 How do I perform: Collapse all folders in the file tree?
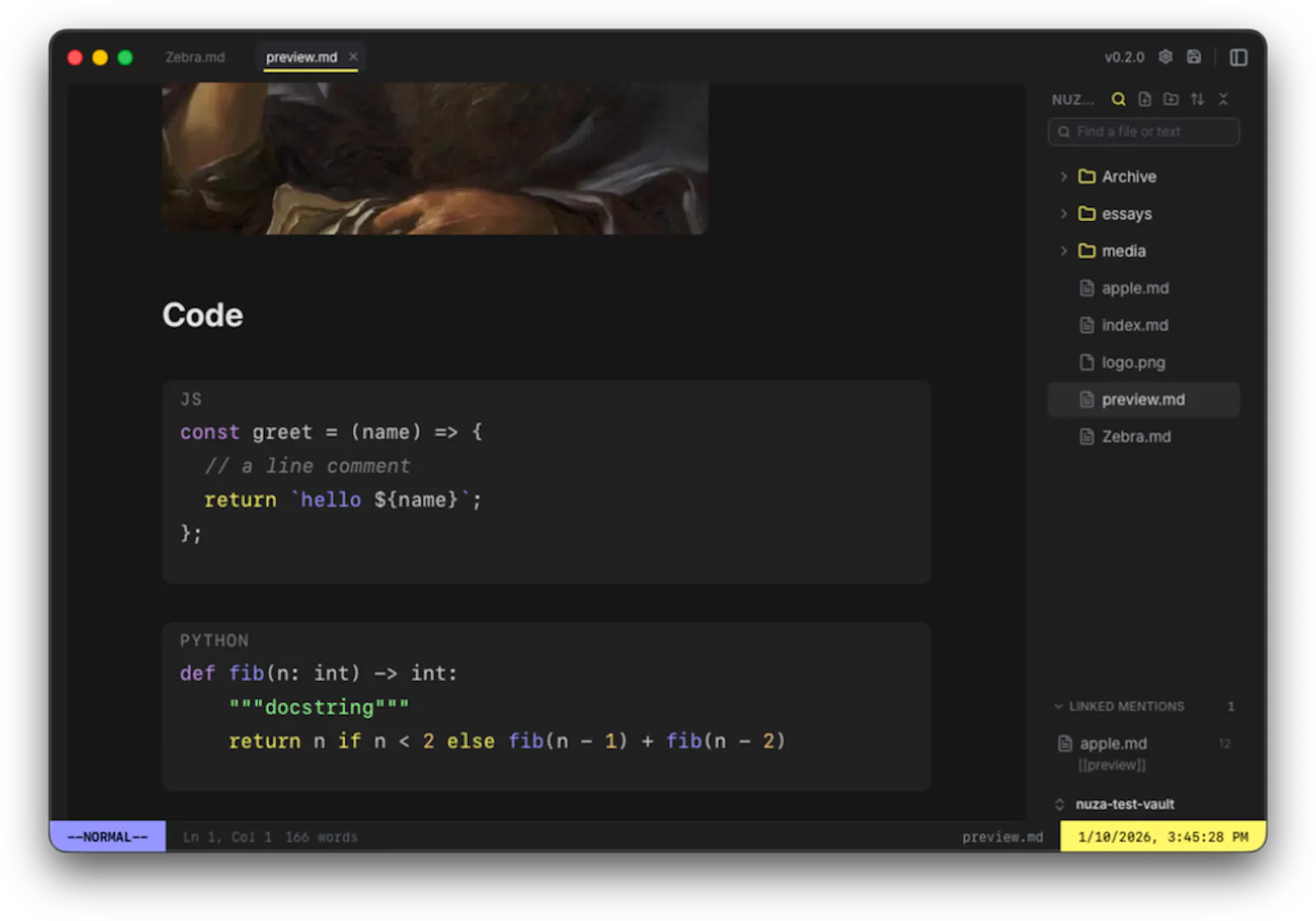pos(1223,100)
